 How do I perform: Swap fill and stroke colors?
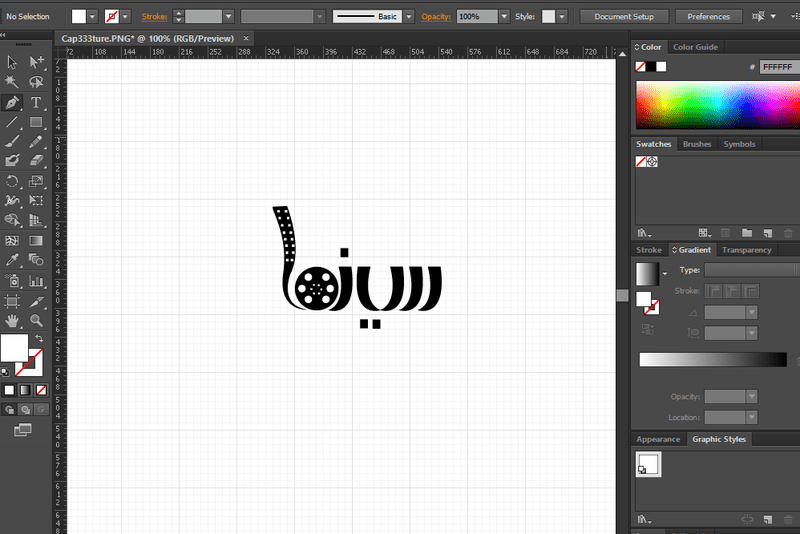point(38,339)
